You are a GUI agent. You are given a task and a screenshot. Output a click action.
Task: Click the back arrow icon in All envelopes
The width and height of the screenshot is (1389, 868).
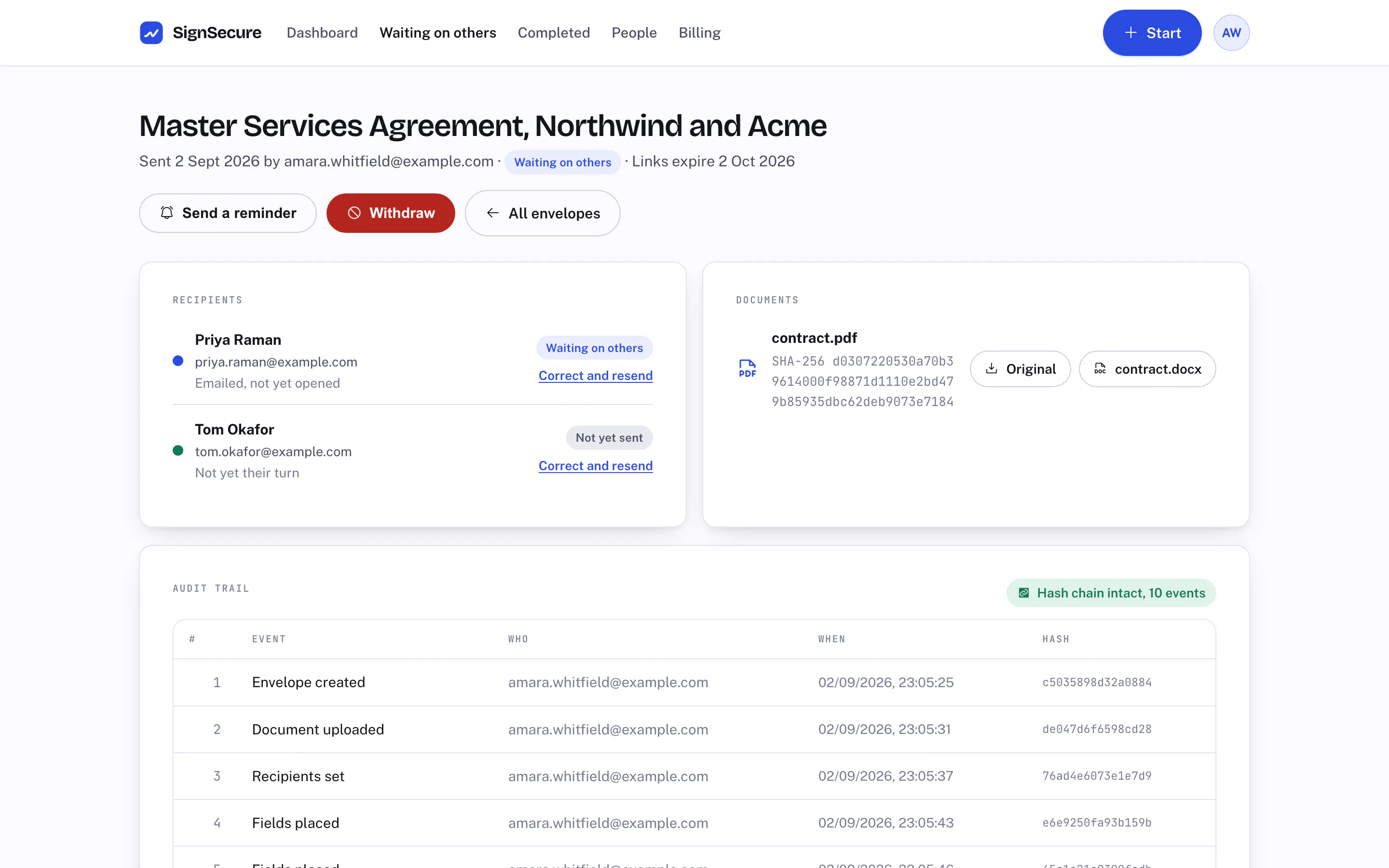pos(492,213)
